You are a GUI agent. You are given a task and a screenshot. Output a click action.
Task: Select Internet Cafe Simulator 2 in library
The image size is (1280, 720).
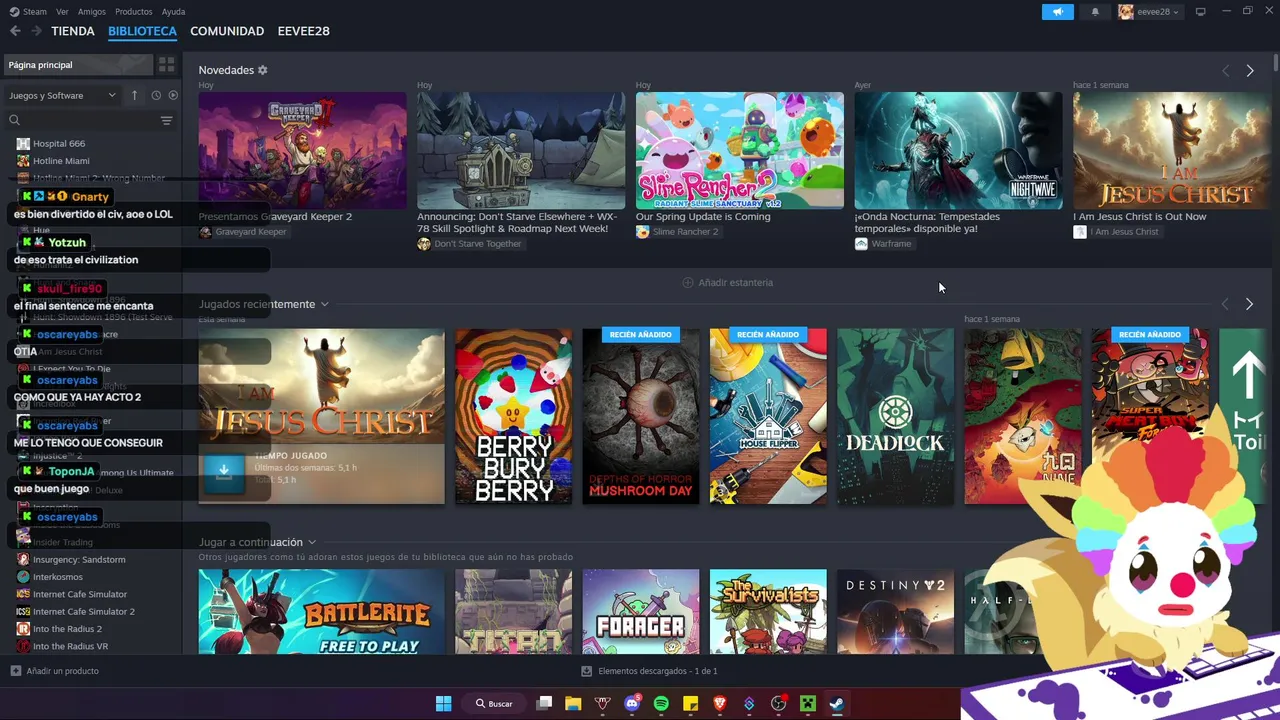click(x=83, y=611)
